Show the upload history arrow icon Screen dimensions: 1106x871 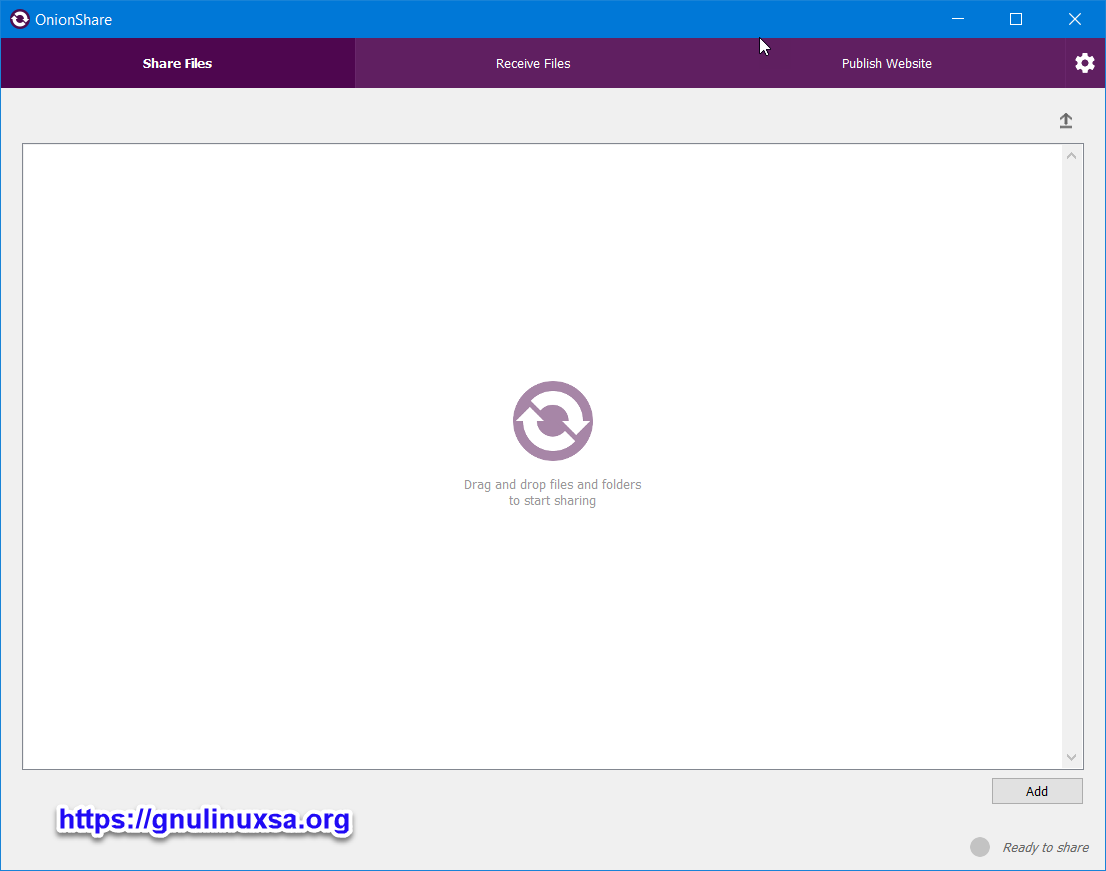pos(1066,121)
